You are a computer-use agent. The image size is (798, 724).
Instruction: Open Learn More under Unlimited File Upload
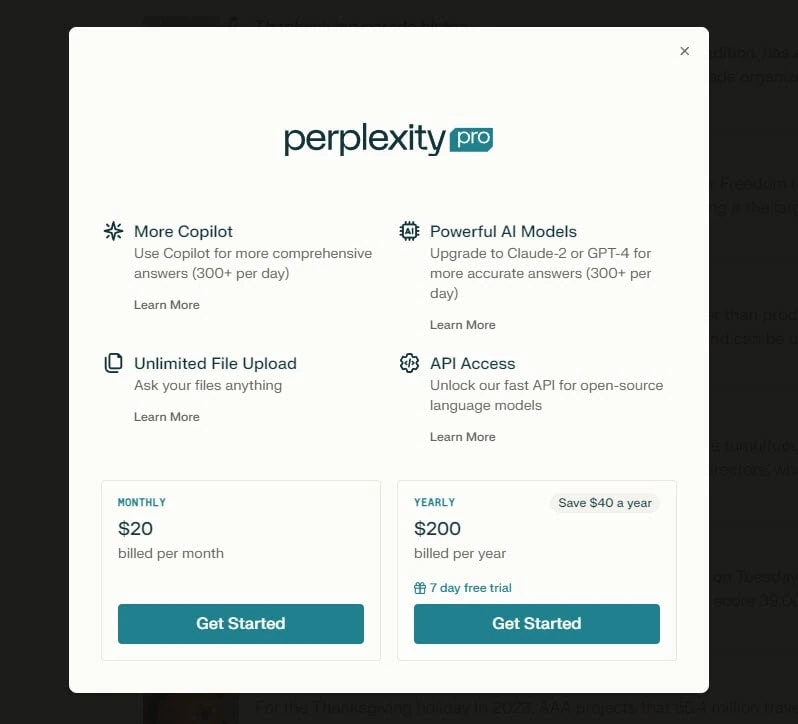coord(166,417)
